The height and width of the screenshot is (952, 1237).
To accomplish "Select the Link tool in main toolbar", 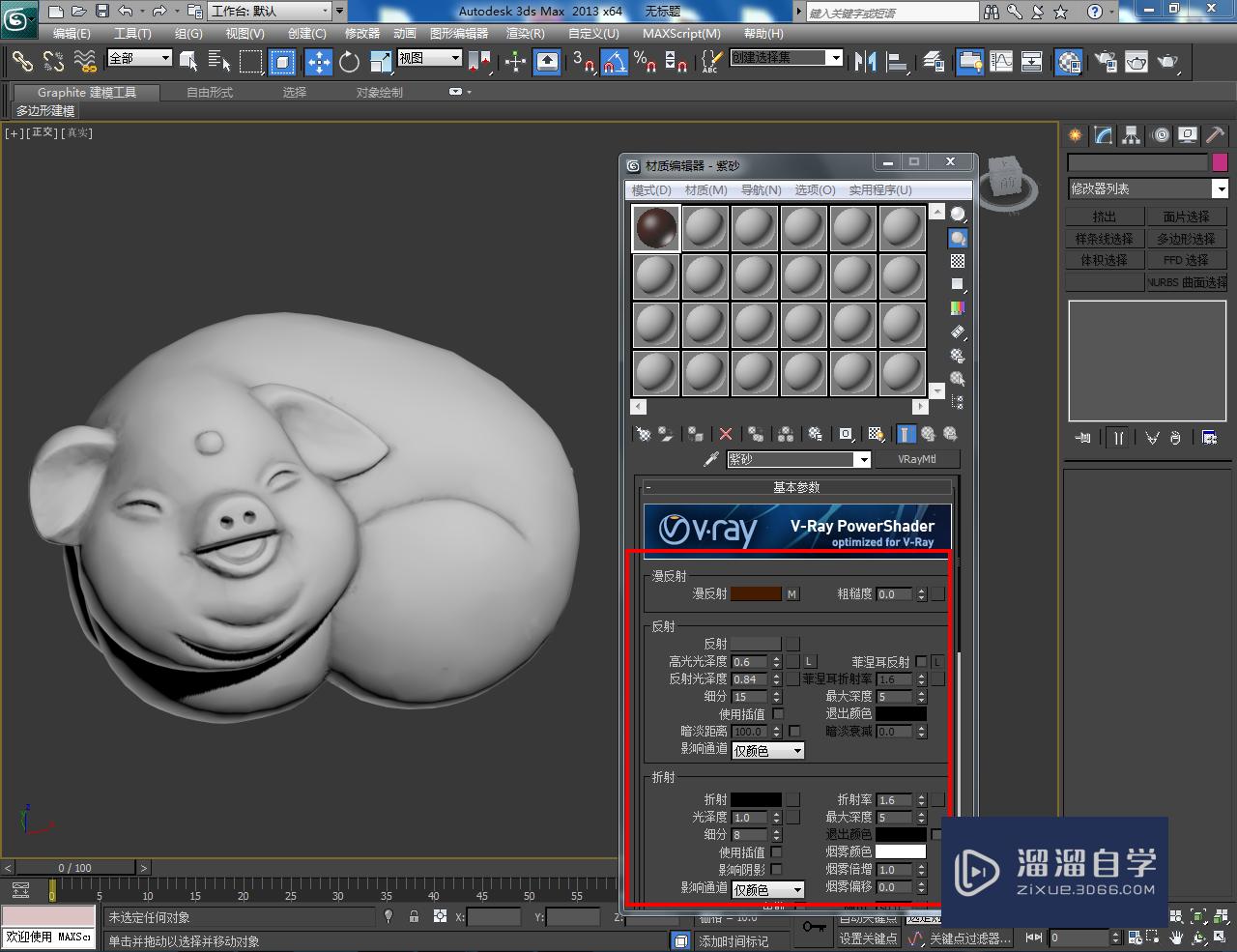I will 21,62.
